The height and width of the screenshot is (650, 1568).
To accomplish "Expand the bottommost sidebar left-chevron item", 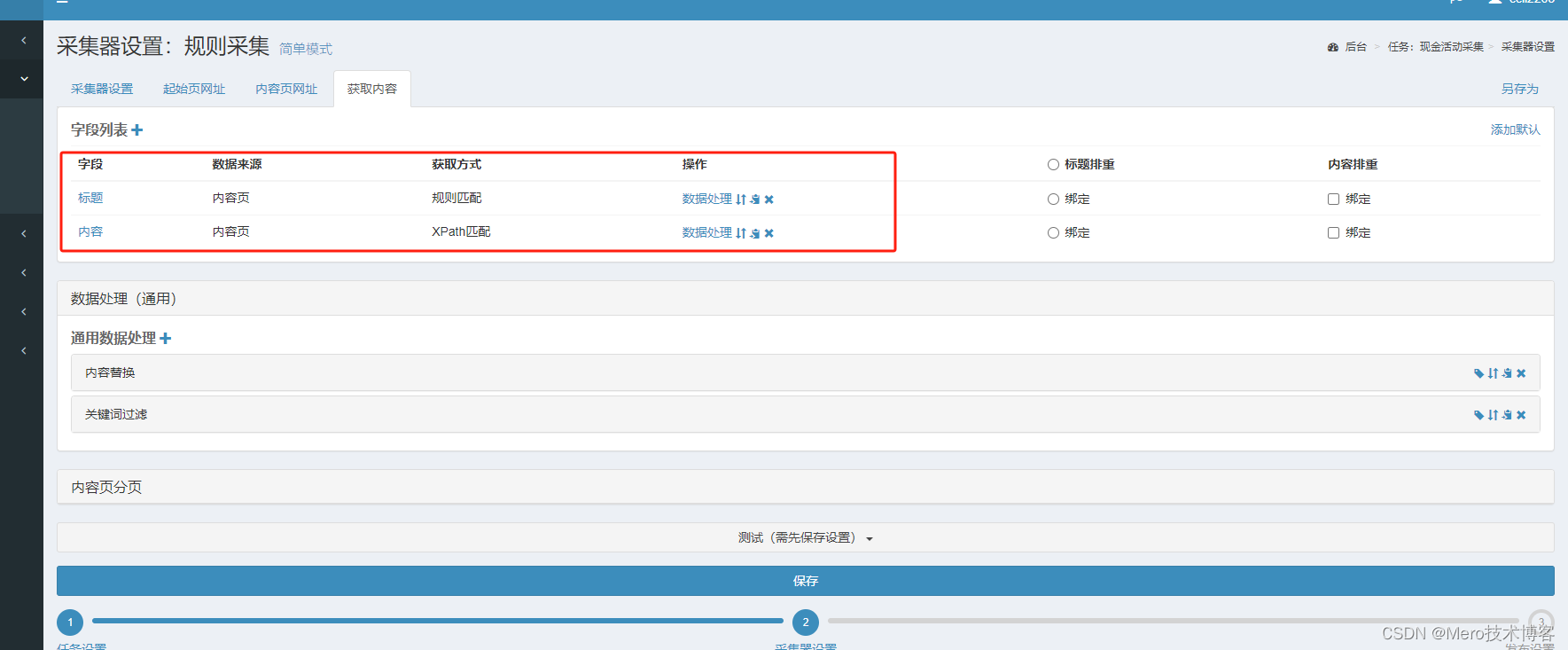I will tap(24, 350).
